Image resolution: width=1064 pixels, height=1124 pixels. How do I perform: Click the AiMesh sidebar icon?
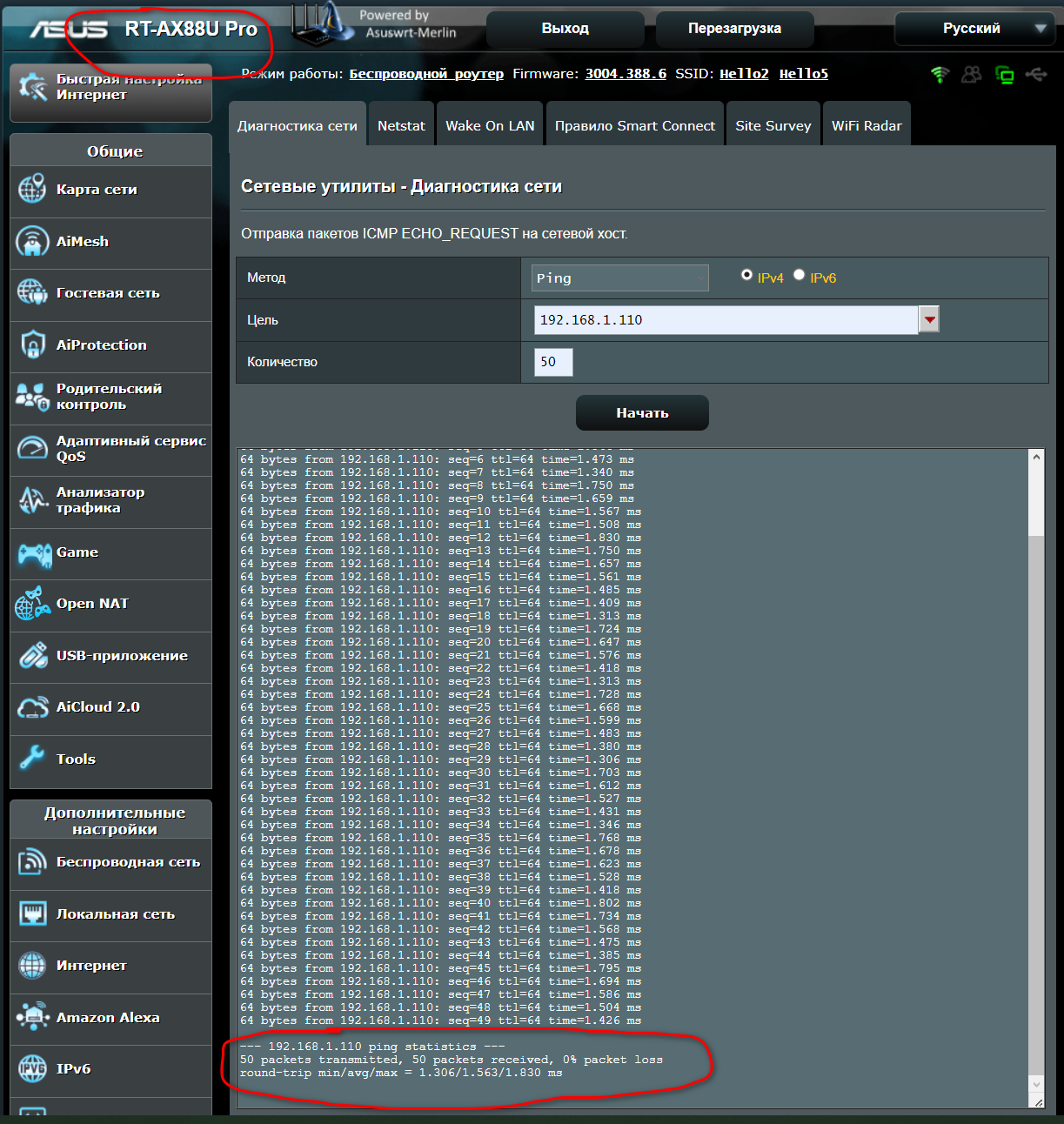coord(32,242)
